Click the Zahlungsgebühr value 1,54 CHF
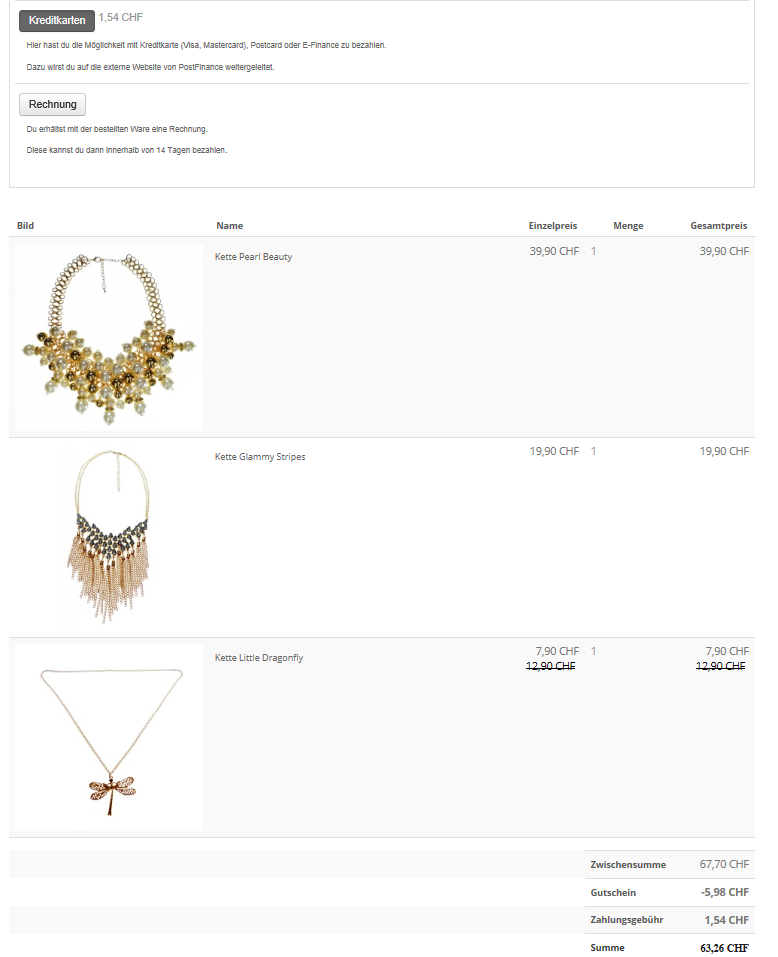 click(x=727, y=920)
